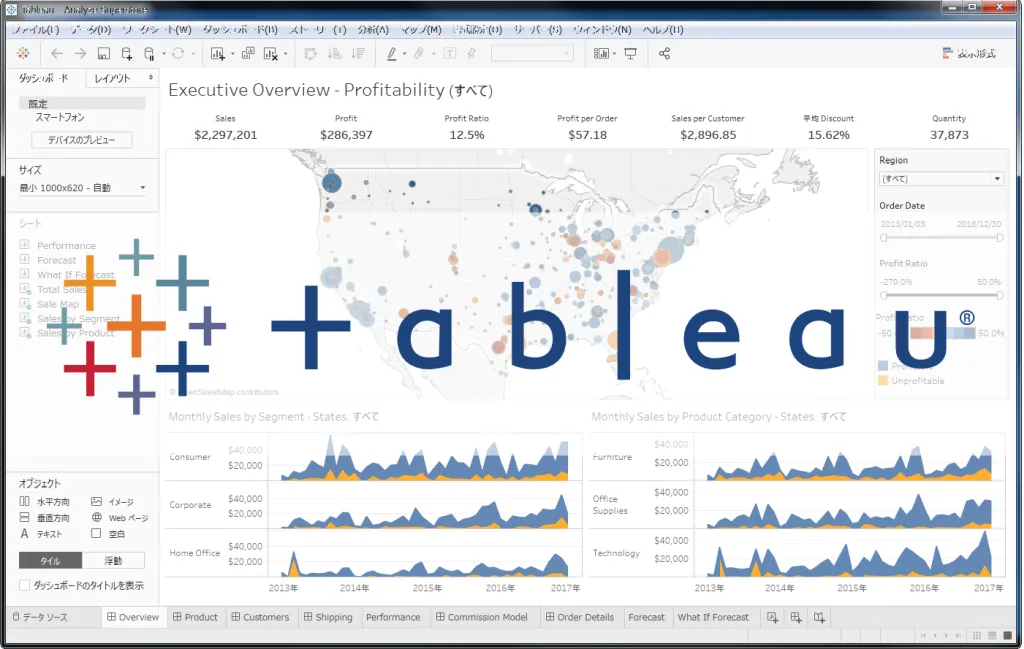Click the save workbook icon in toolbar
The height and width of the screenshot is (649, 1024).
pyautogui.click(x=104, y=54)
